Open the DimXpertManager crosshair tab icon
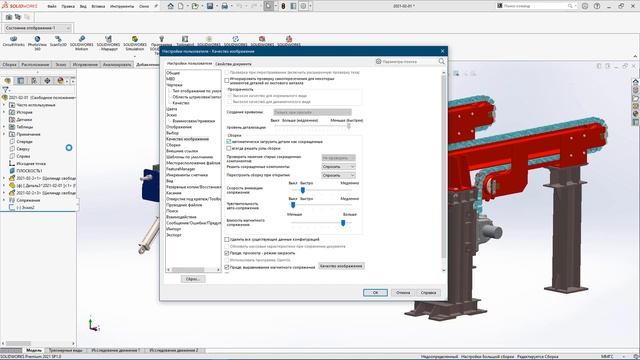Viewport: 640px width, 360px height. 47,81
